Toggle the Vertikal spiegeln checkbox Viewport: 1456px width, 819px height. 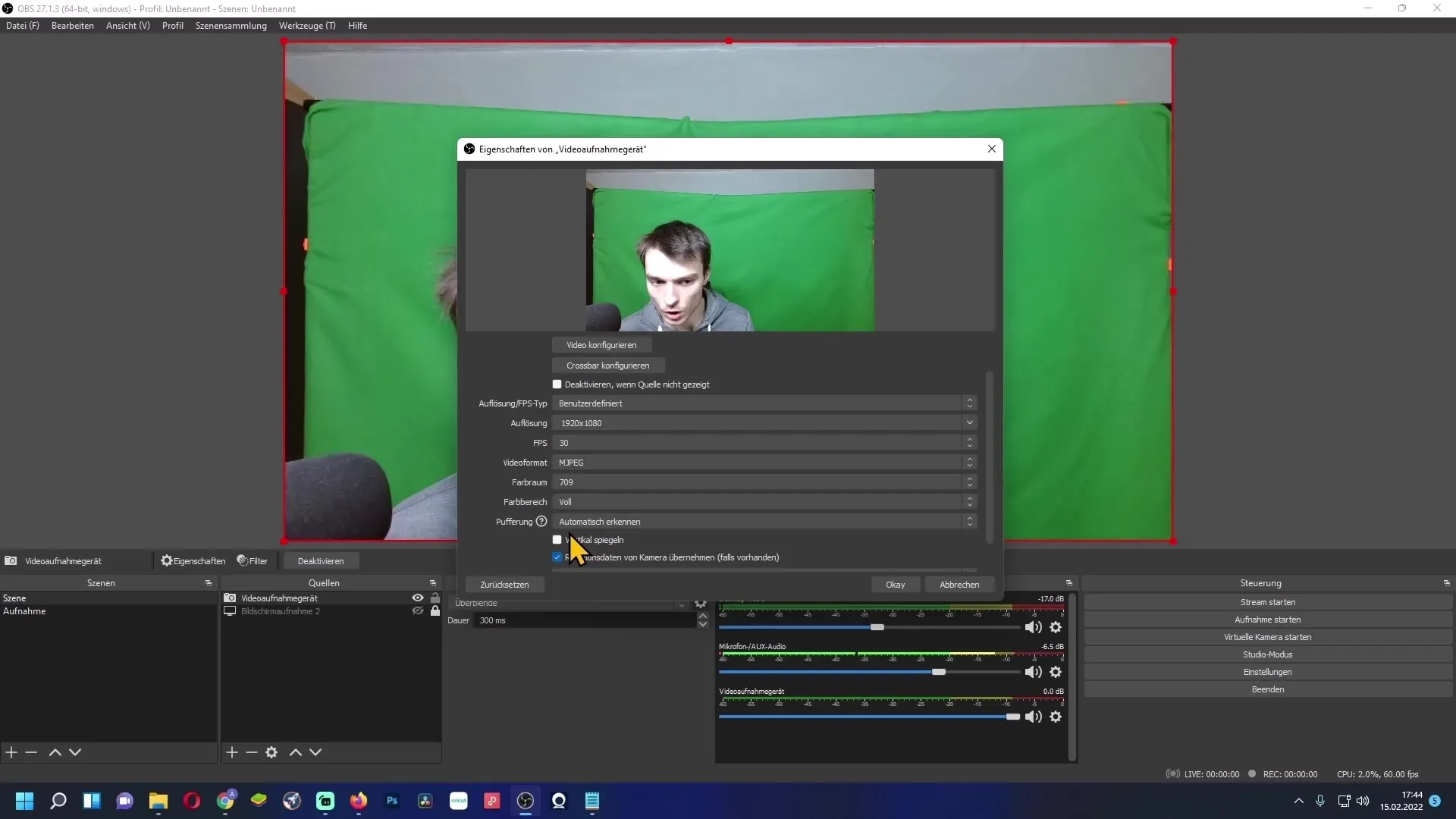pyautogui.click(x=556, y=539)
